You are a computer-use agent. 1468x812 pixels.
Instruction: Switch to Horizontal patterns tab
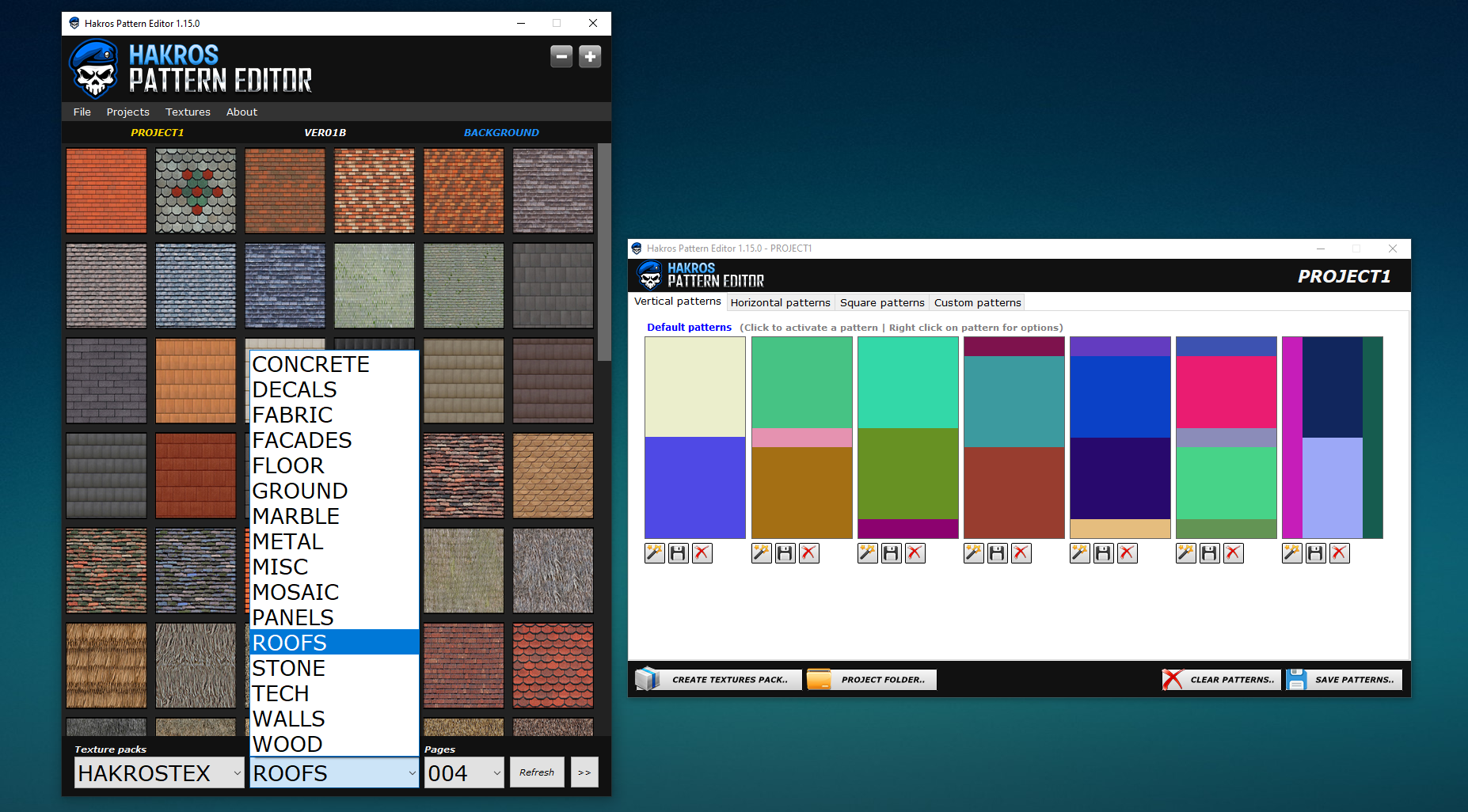pyautogui.click(x=780, y=302)
